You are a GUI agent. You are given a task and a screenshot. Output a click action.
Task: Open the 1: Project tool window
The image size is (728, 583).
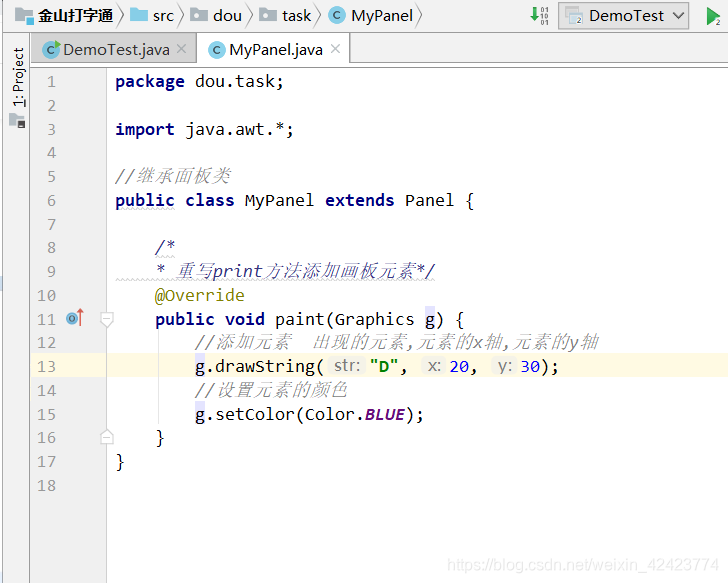point(18,77)
